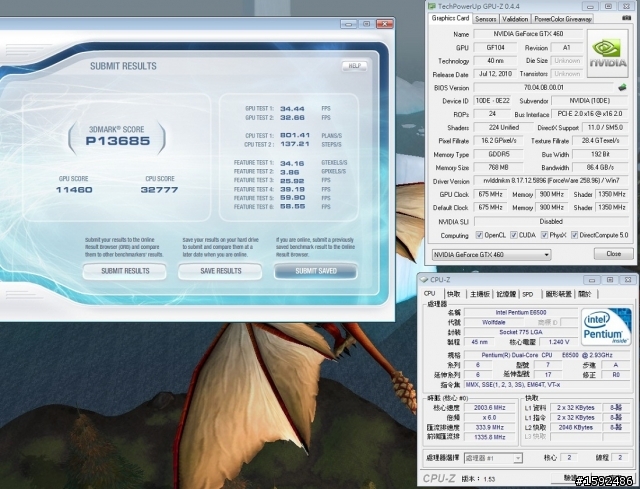640x489 pixels.
Task: Click the Memory Size 768 MB field
Action: (498, 168)
